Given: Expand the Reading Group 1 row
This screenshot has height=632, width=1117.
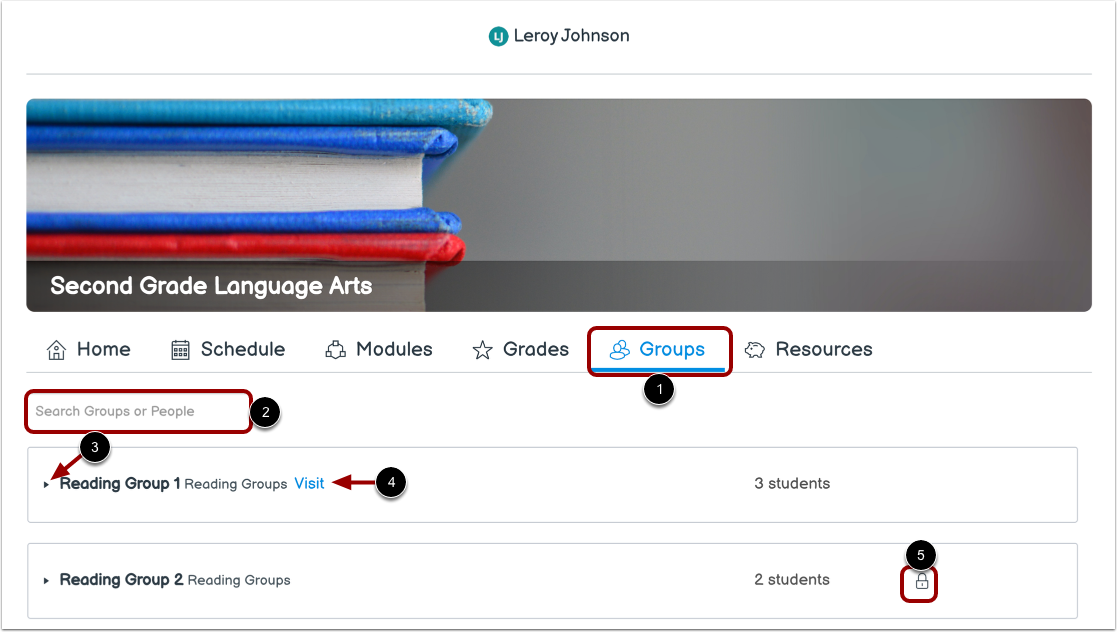Looking at the screenshot, I should click(x=45, y=484).
